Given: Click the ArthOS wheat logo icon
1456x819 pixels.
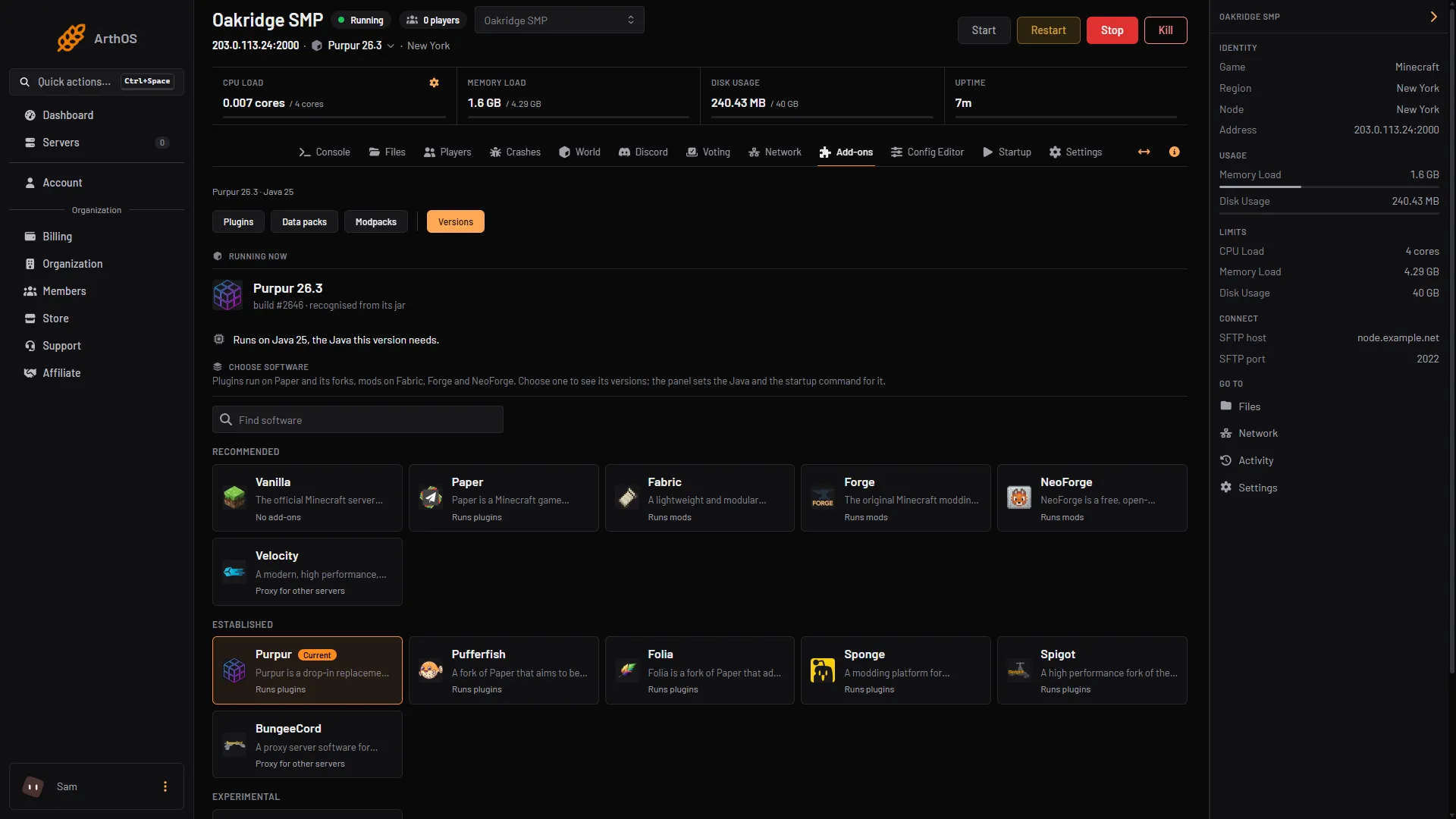Looking at the screenshot, I should 71,38.
